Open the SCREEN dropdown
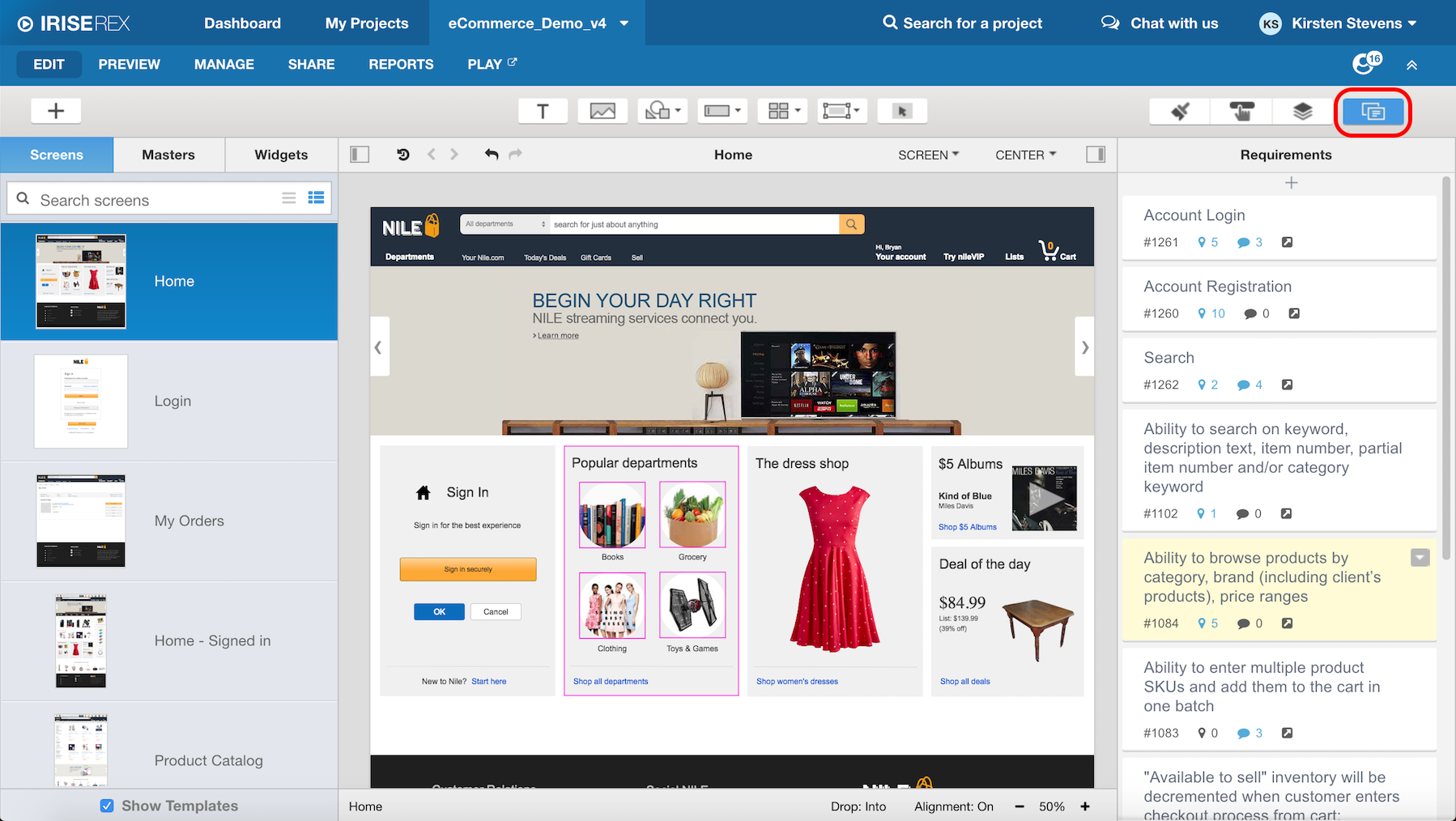1456x821 pixels. coord(928,155)
